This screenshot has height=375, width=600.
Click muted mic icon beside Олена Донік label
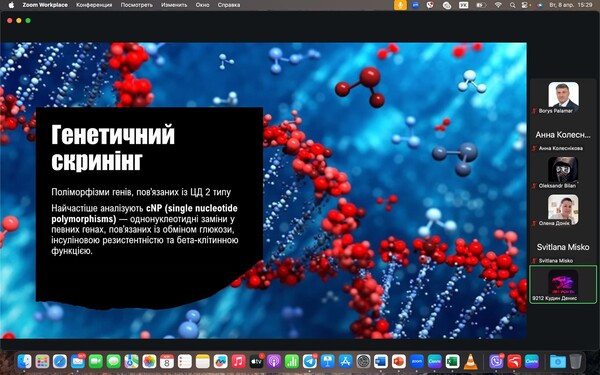coord(534,223)
